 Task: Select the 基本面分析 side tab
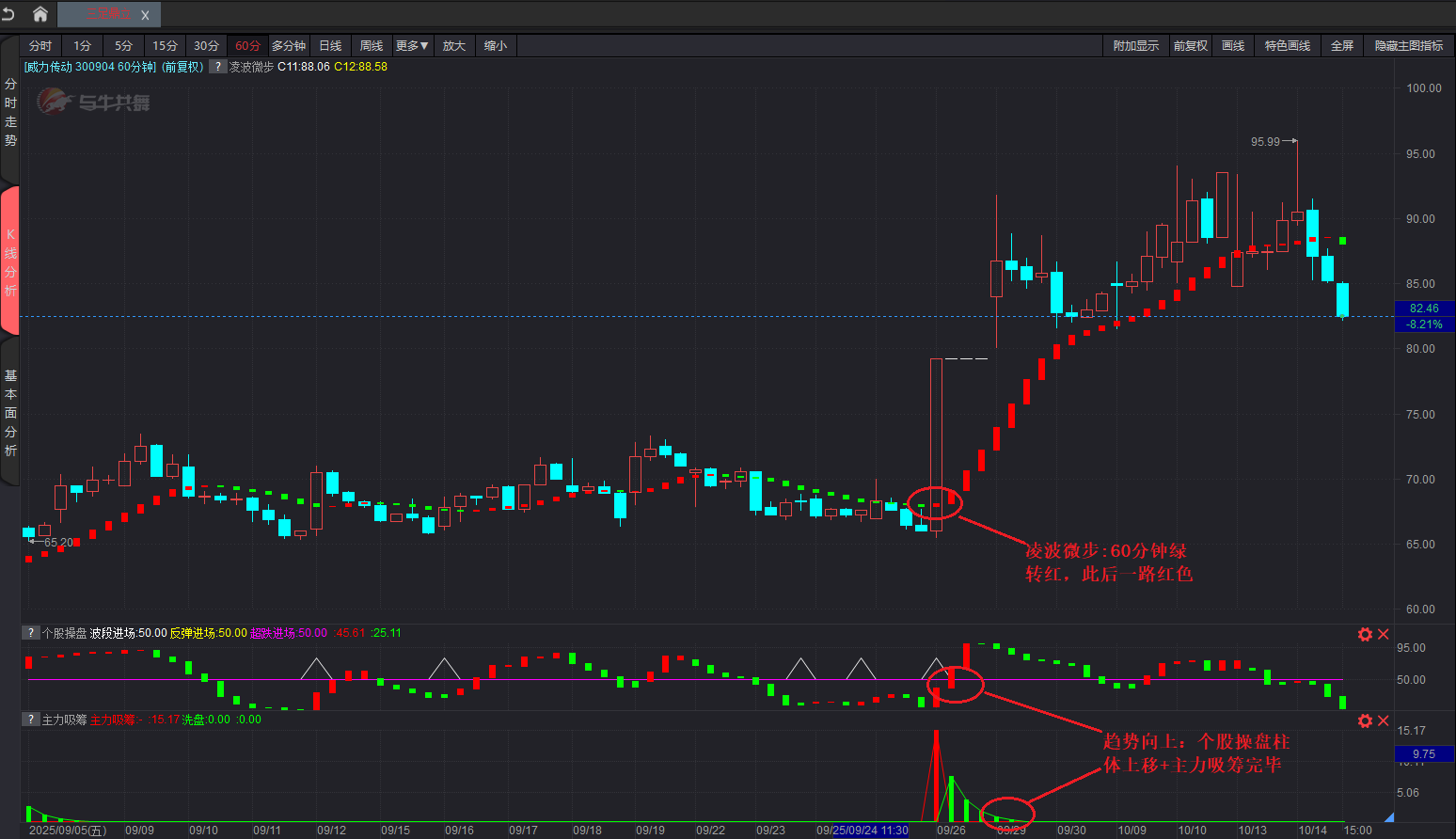10,413
